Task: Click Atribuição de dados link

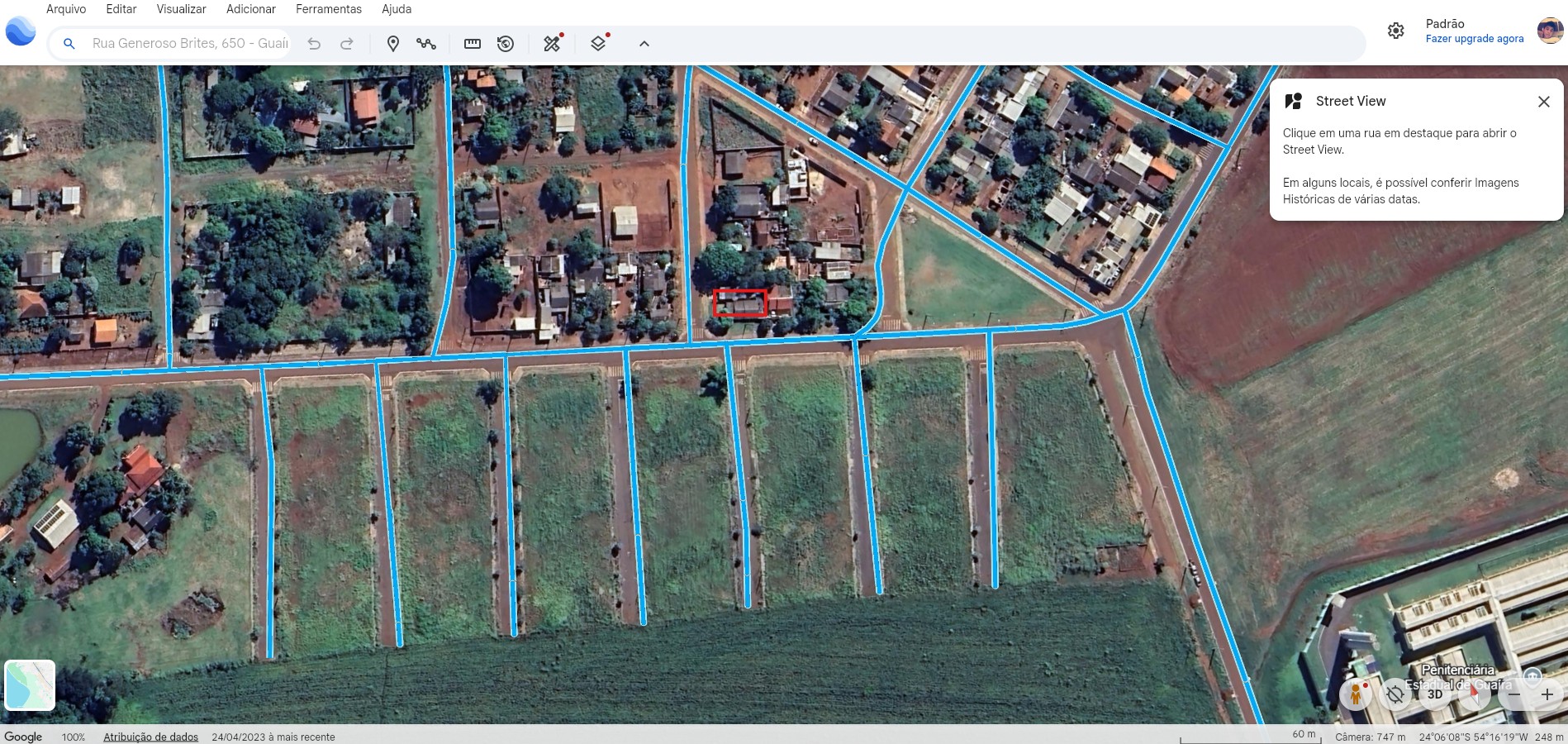Action: pyautogui.click(x=150, y=737)
